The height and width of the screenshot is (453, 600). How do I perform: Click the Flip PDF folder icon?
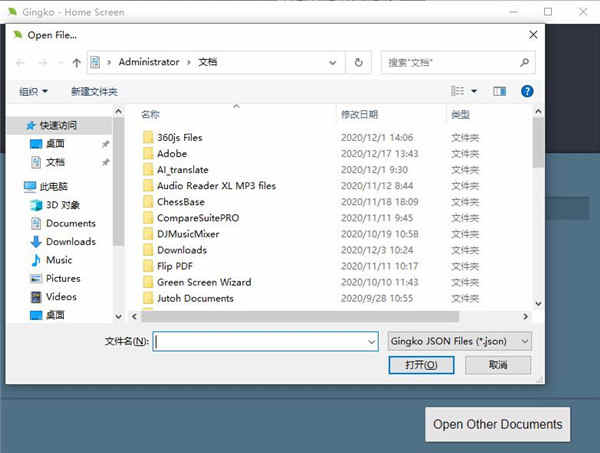(x=148, y=266)
